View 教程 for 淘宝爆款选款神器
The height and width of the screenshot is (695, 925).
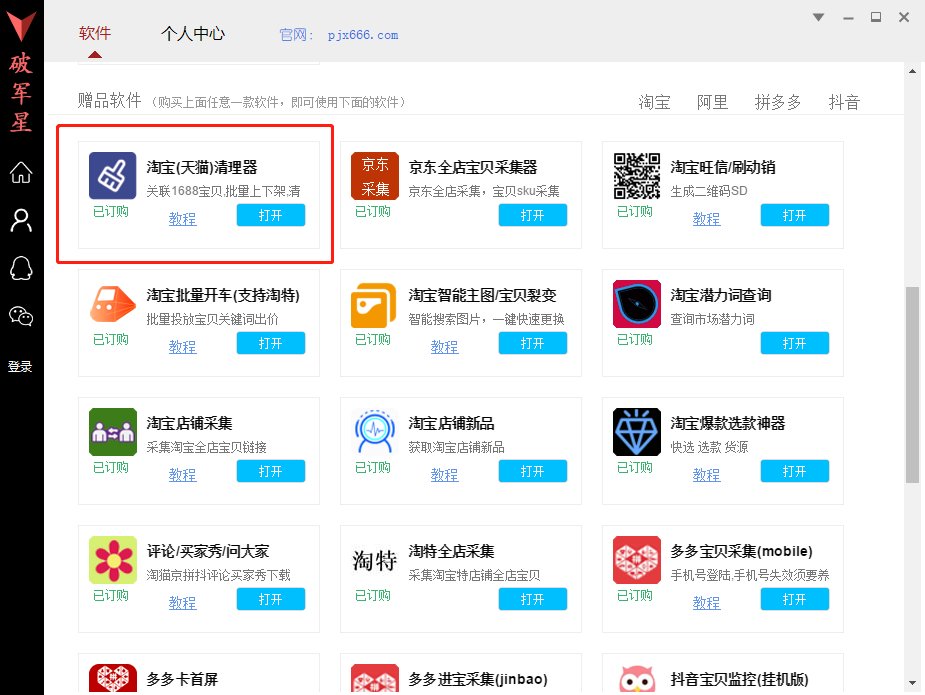point(706,475)
